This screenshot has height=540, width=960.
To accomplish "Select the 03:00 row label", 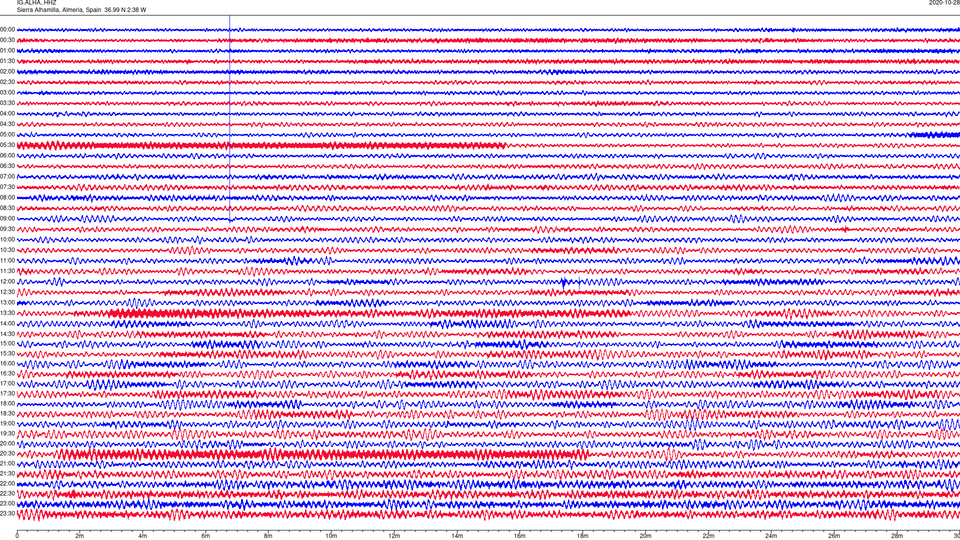I will [7, 93].
